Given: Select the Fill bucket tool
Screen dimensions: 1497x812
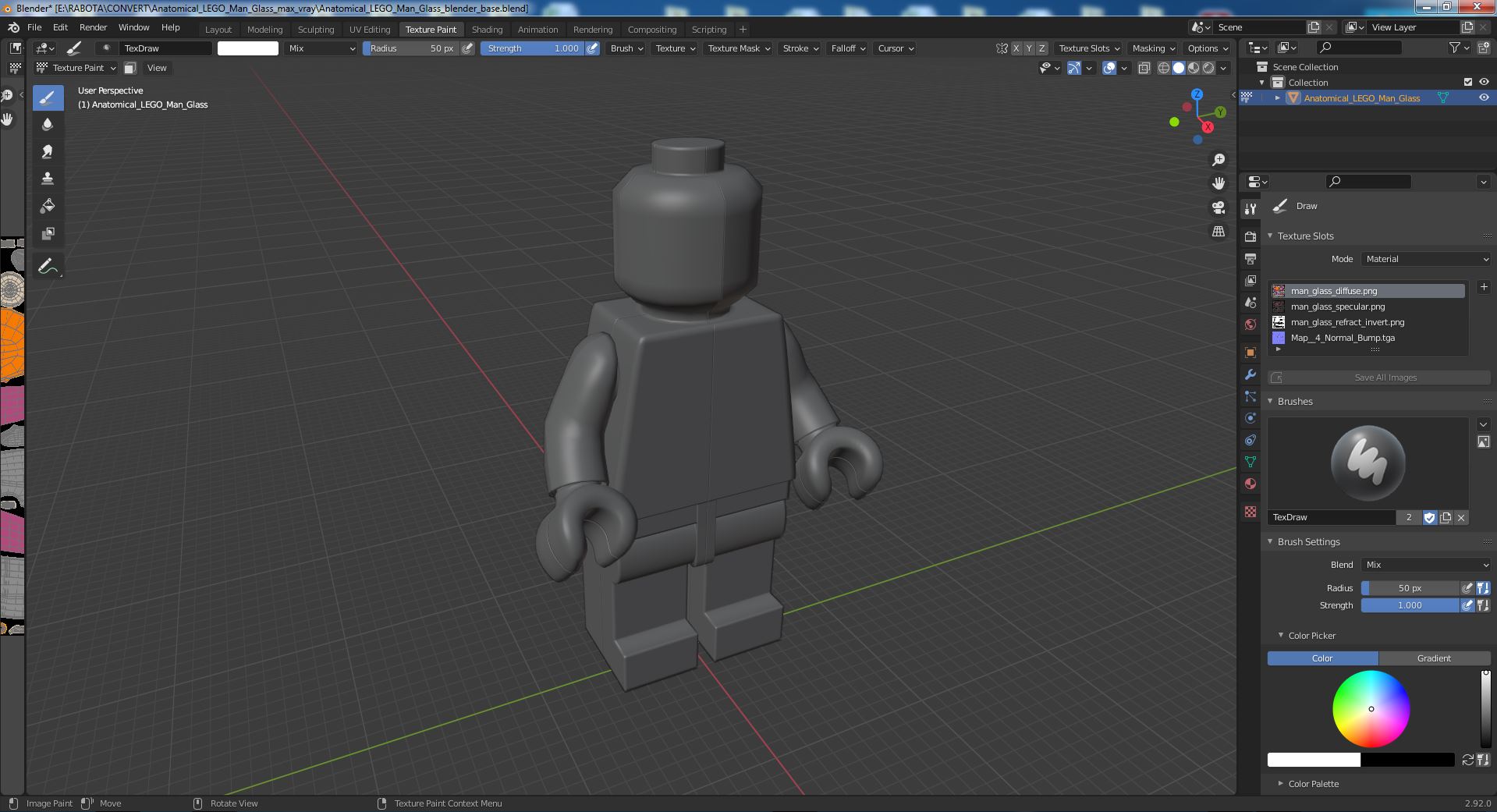Looking at the screenshot, I should 48,206.
